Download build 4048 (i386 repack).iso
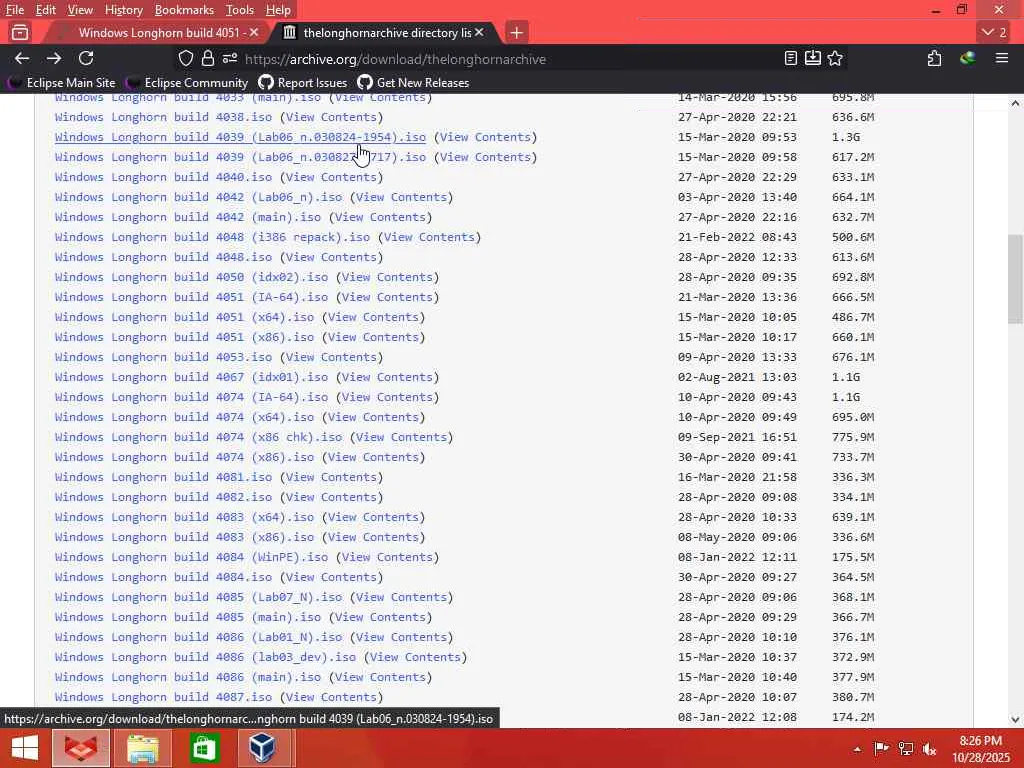Screen dimensions: 1024x768 click(212, 237)
